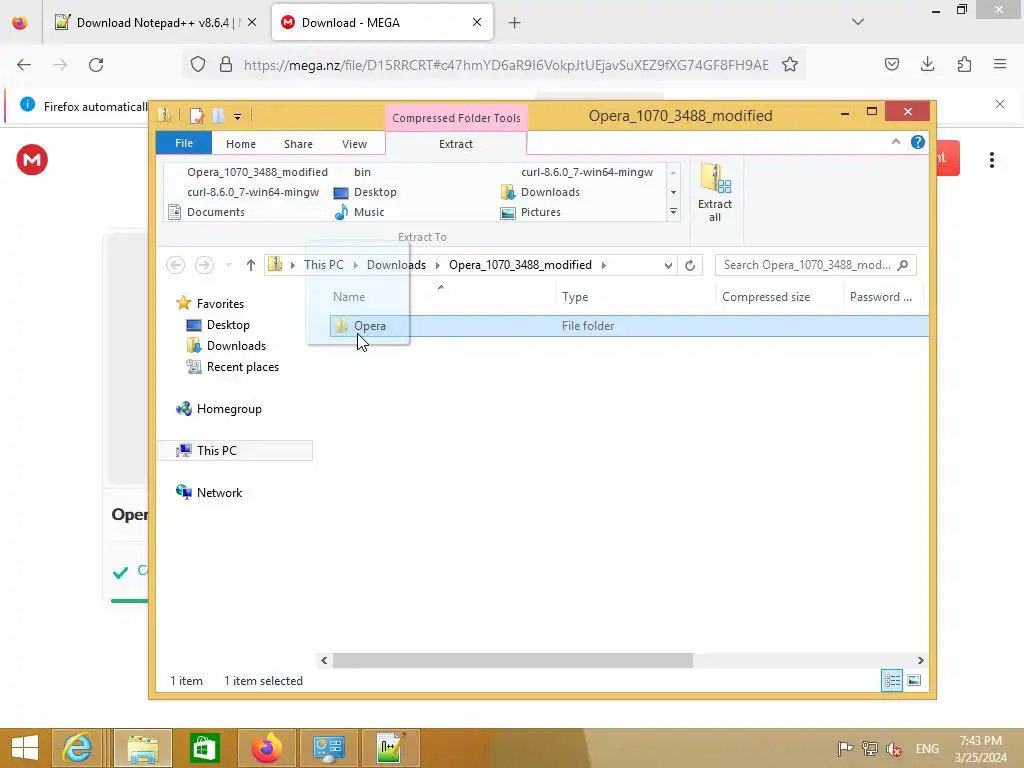Bookmark this page with the star icon
Screen dimensions: 1024x768
pyautogui.click(x=790, y=64)
